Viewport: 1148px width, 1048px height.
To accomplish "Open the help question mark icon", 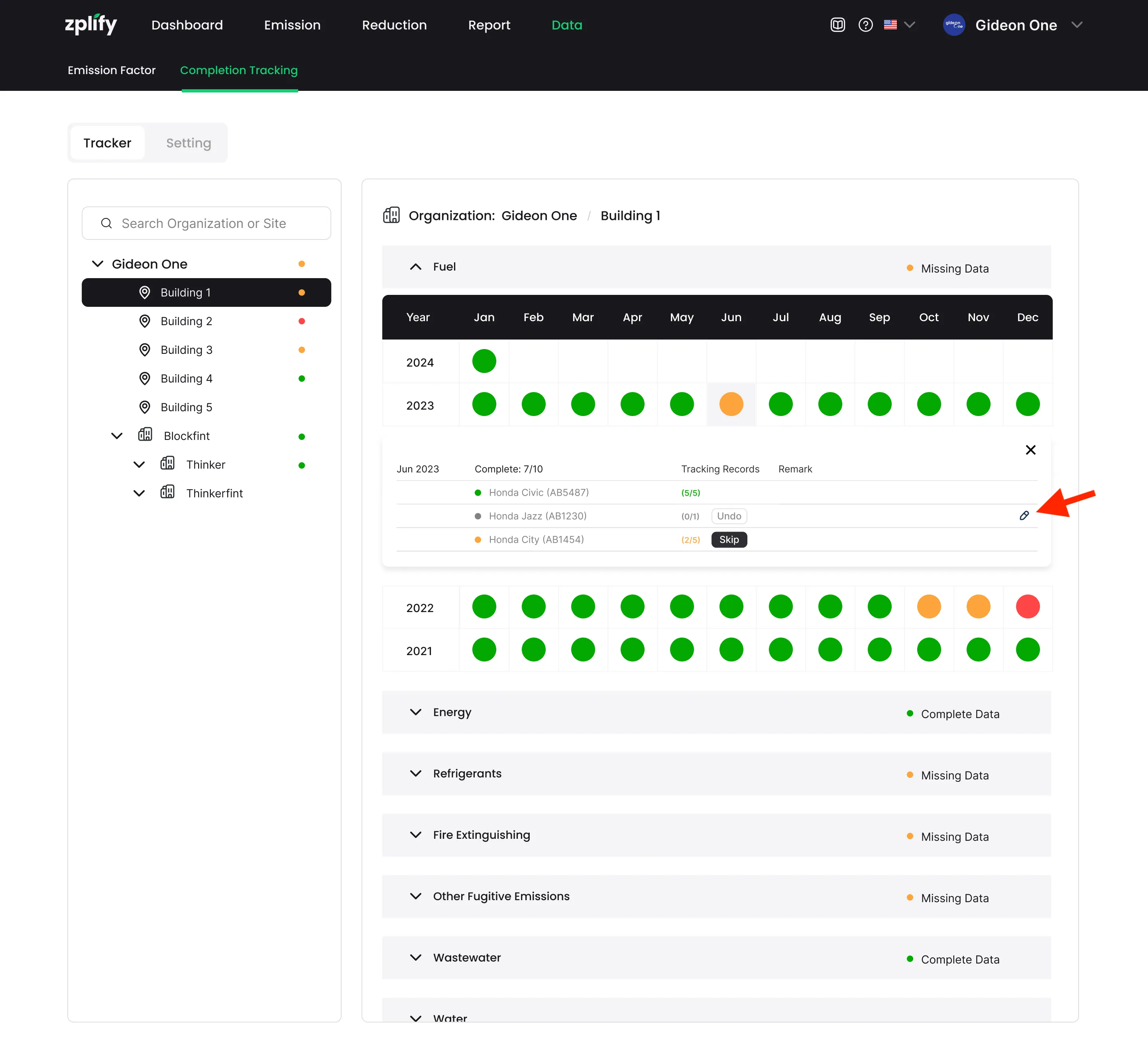I will 865,25.
